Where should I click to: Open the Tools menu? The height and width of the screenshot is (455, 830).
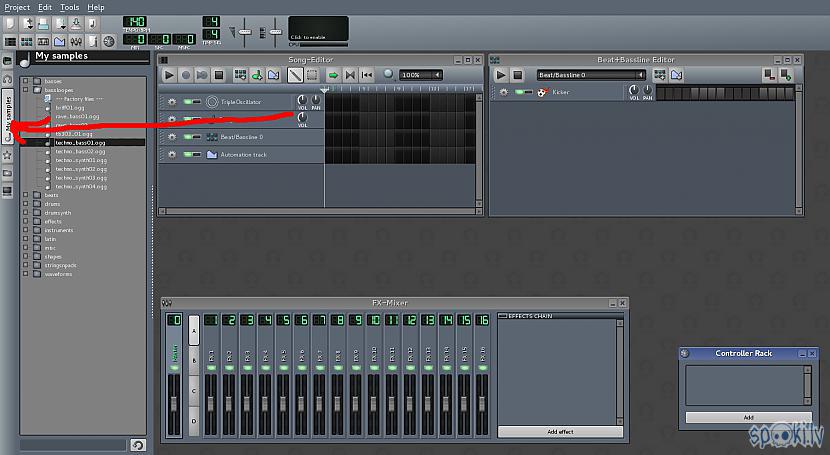[69, 7]
